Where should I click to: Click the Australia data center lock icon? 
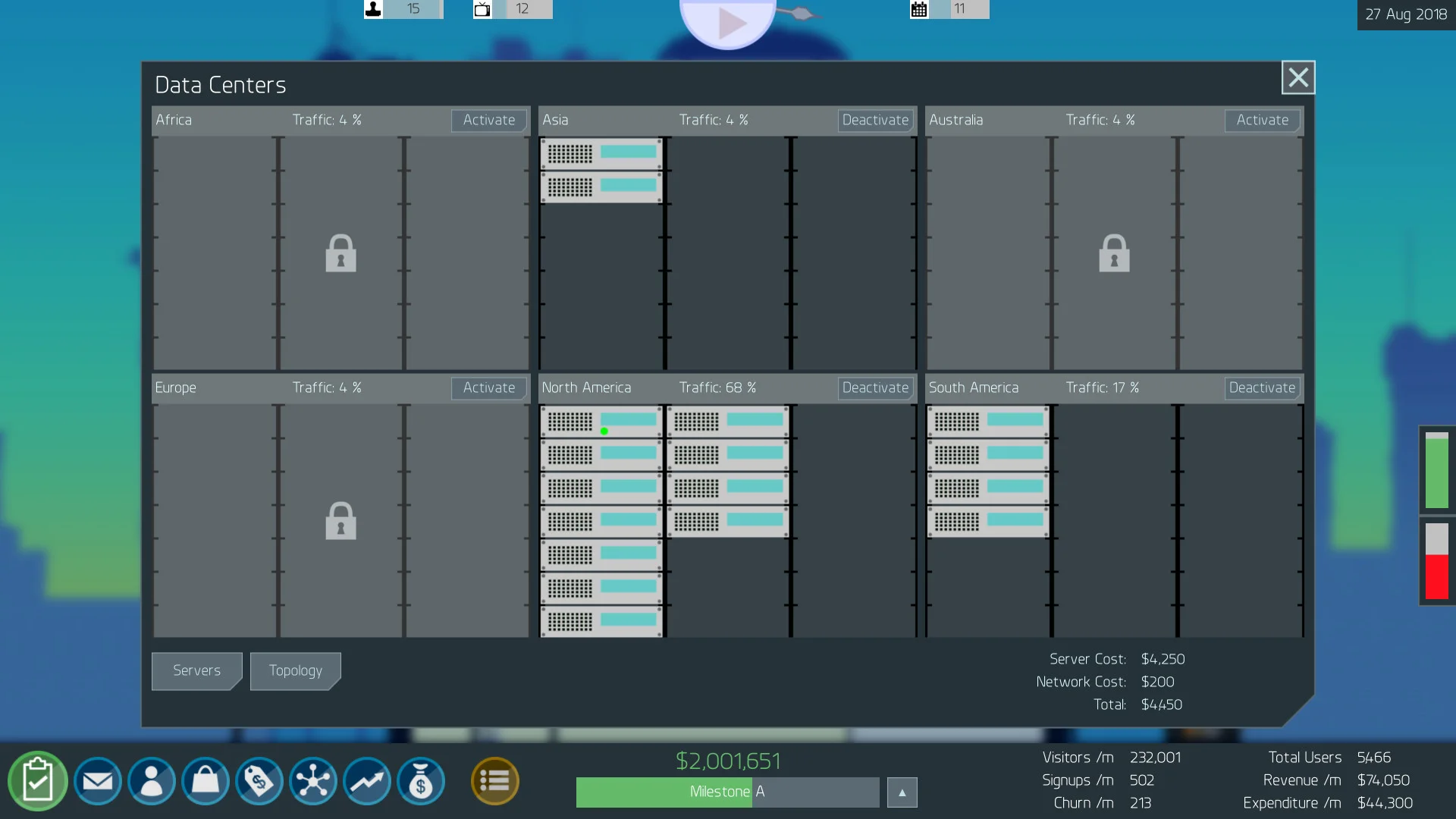tap(1114, 253)
